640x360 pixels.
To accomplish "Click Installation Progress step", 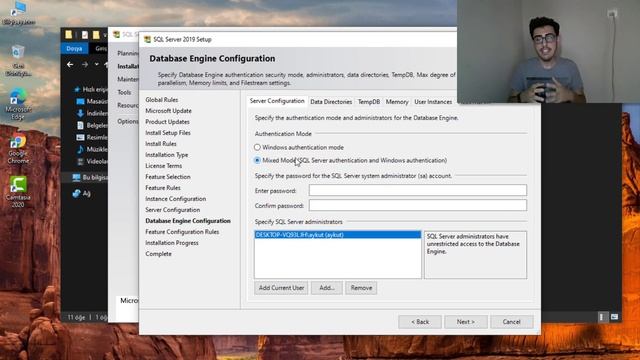I will 172,243.
